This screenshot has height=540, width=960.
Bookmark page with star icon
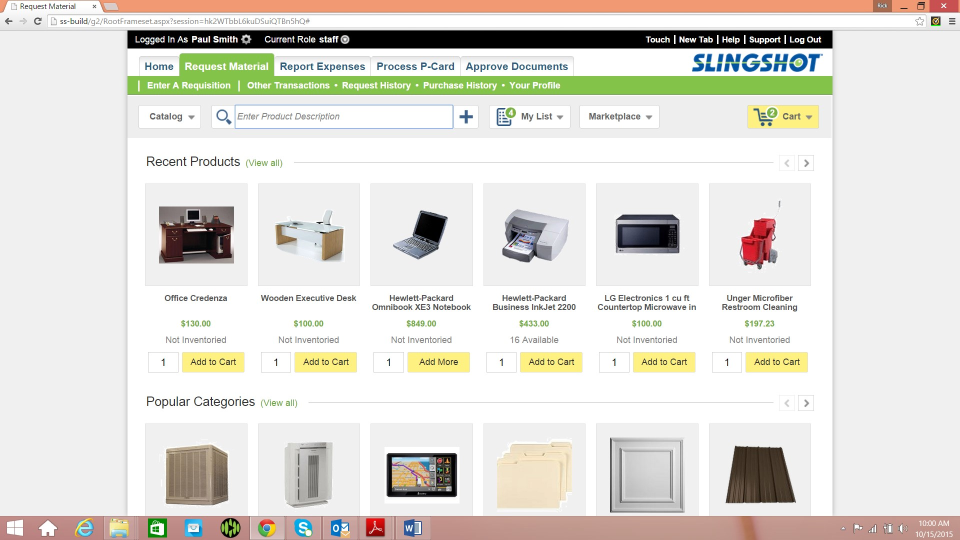[x=920, y=21]
